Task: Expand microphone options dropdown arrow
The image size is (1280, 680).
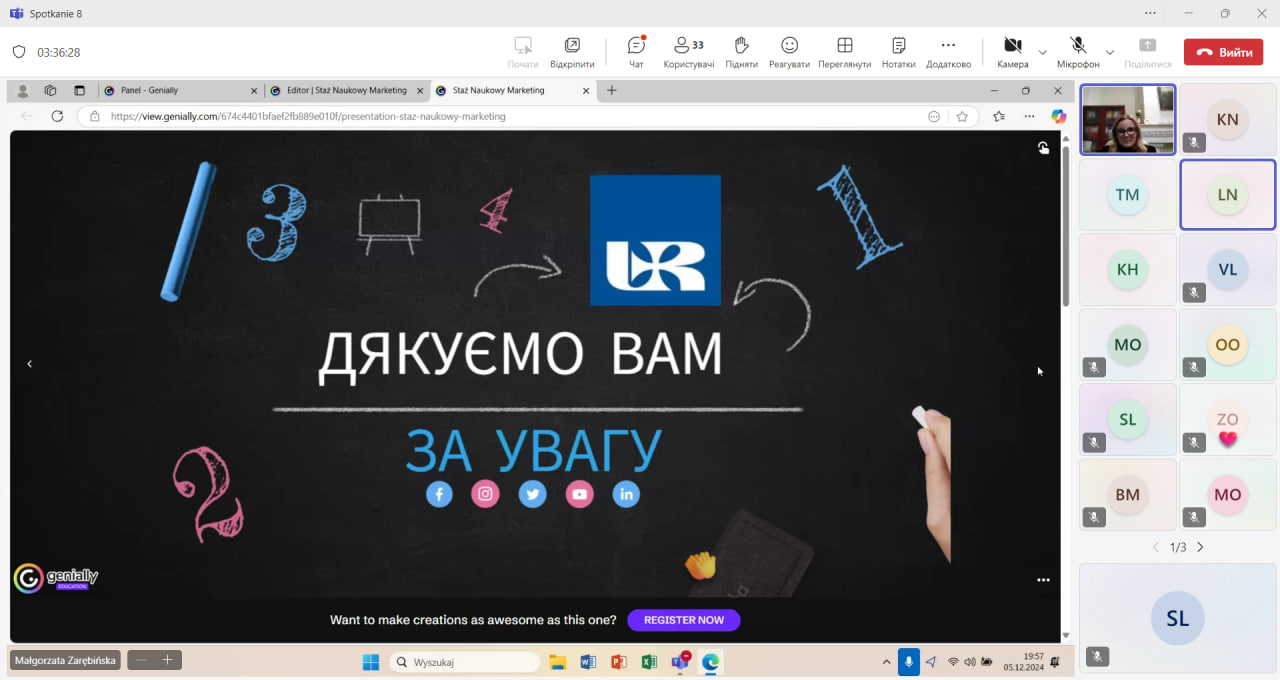Action: coord(1109,52)
